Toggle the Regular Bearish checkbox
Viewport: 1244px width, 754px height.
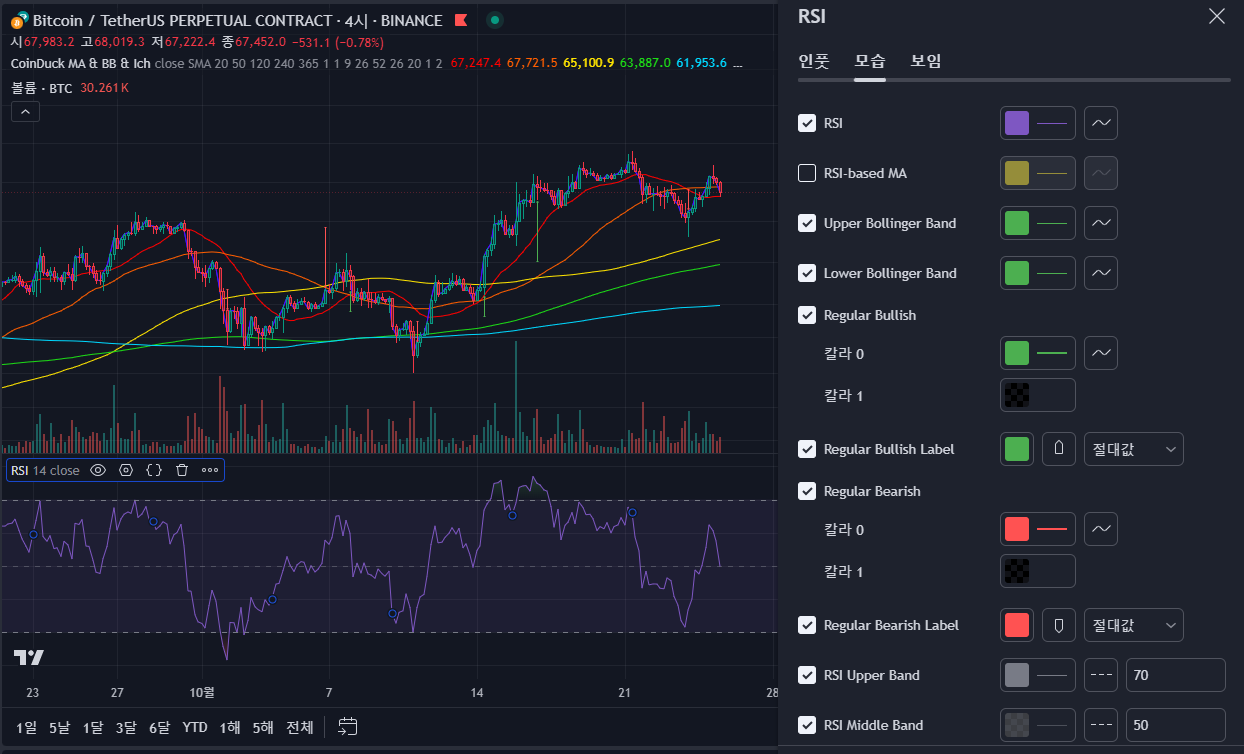tap(807, 491)
